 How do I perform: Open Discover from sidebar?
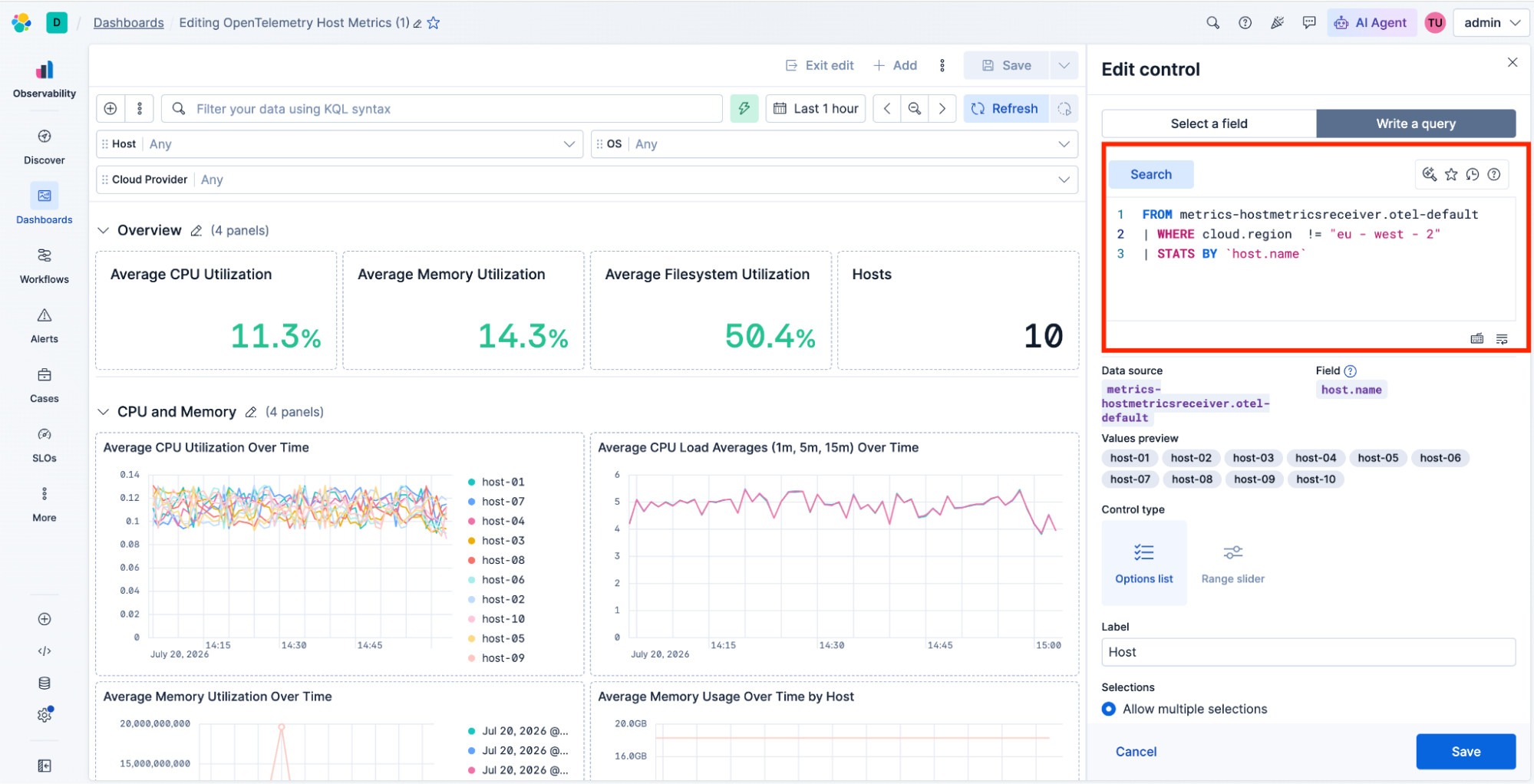[45, 147]
